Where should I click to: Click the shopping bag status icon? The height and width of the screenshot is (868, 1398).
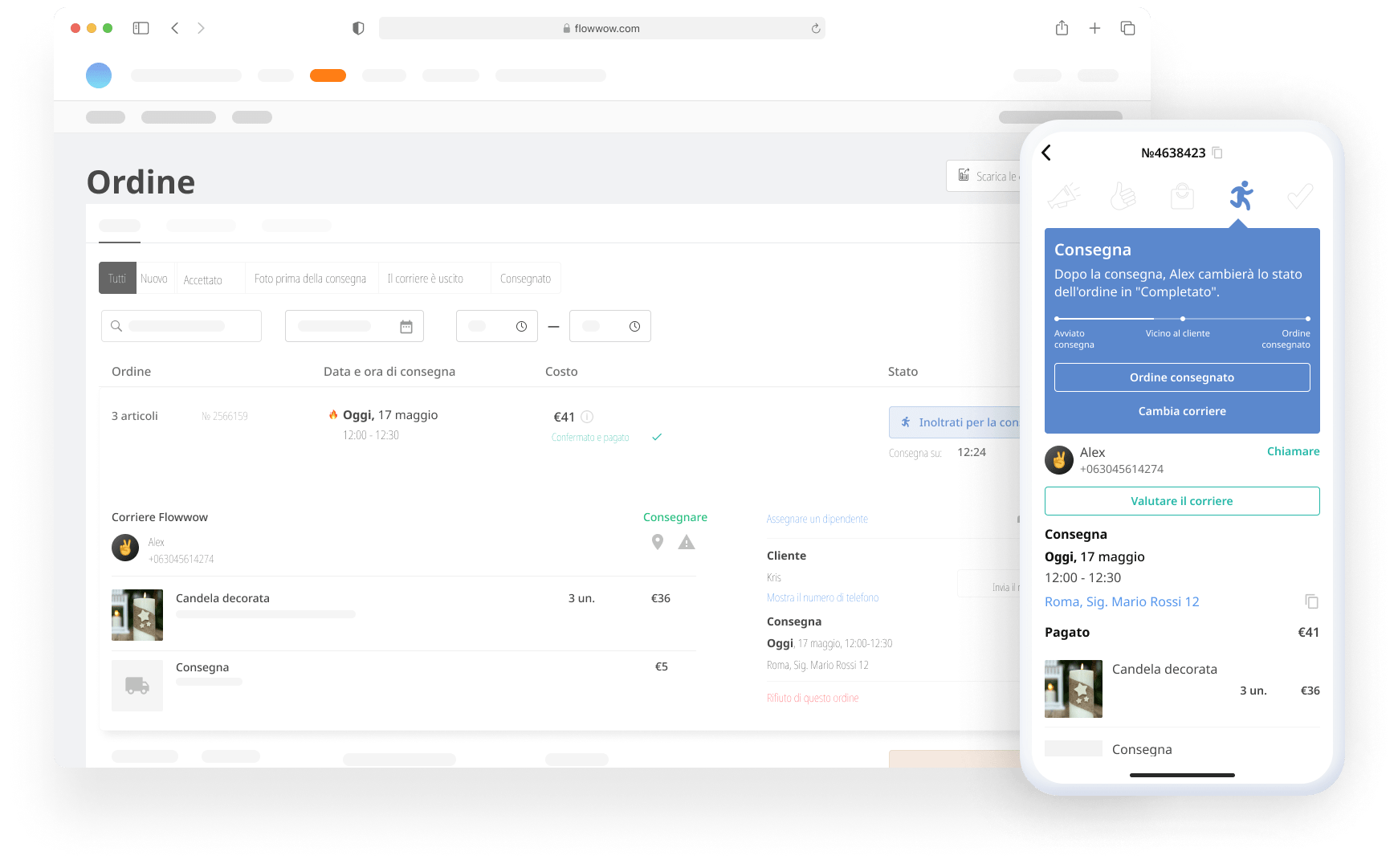point(1182,196)
